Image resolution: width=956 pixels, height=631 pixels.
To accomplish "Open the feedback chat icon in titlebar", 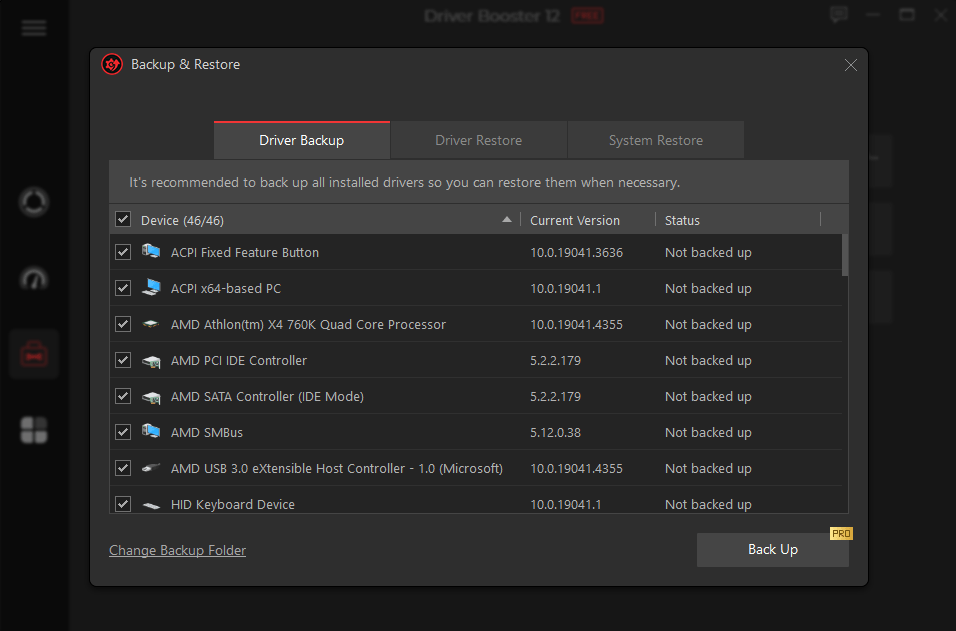I will tap(838, 15).
